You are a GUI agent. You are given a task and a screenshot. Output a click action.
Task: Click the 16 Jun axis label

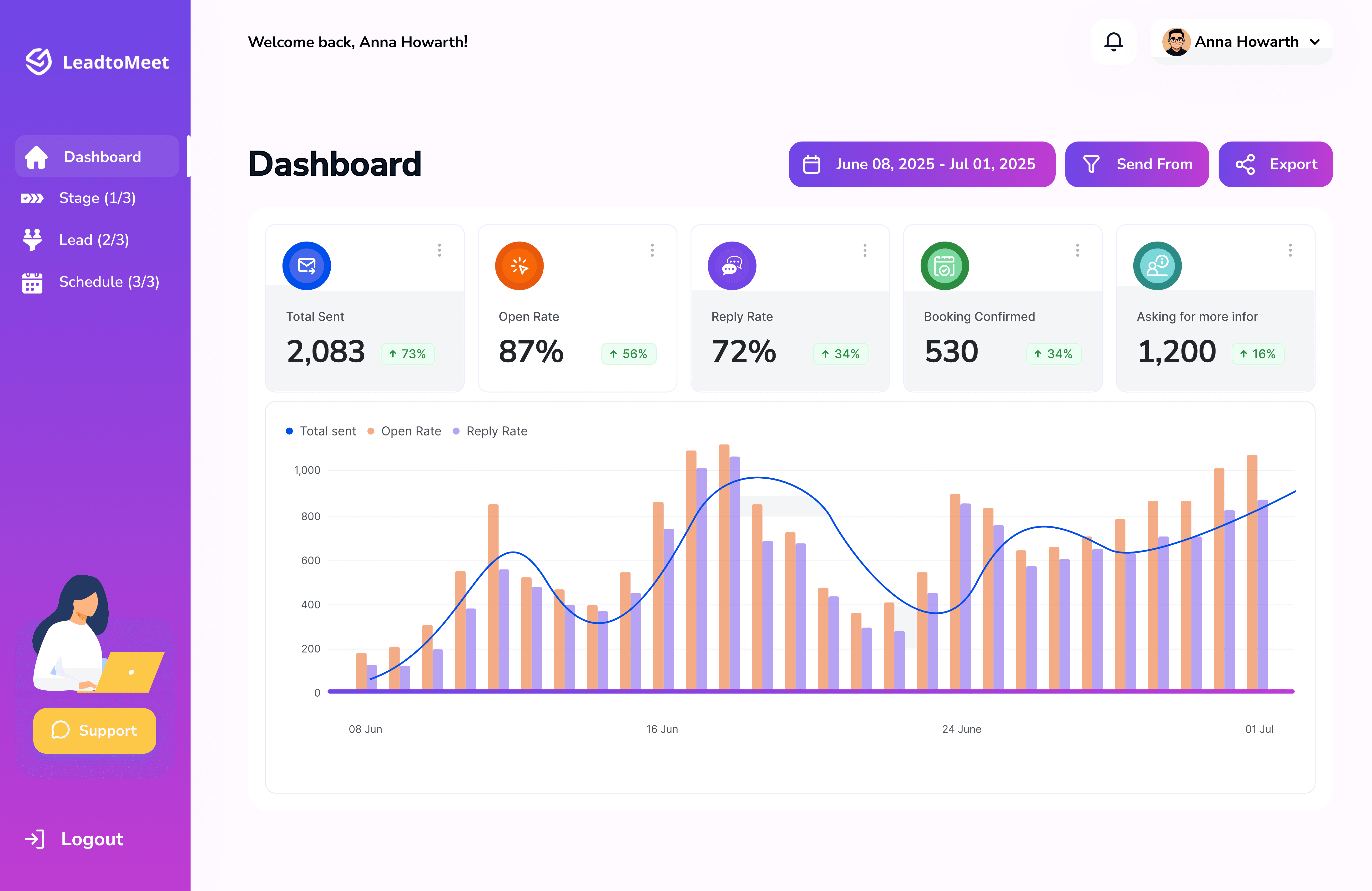point(662,729)
